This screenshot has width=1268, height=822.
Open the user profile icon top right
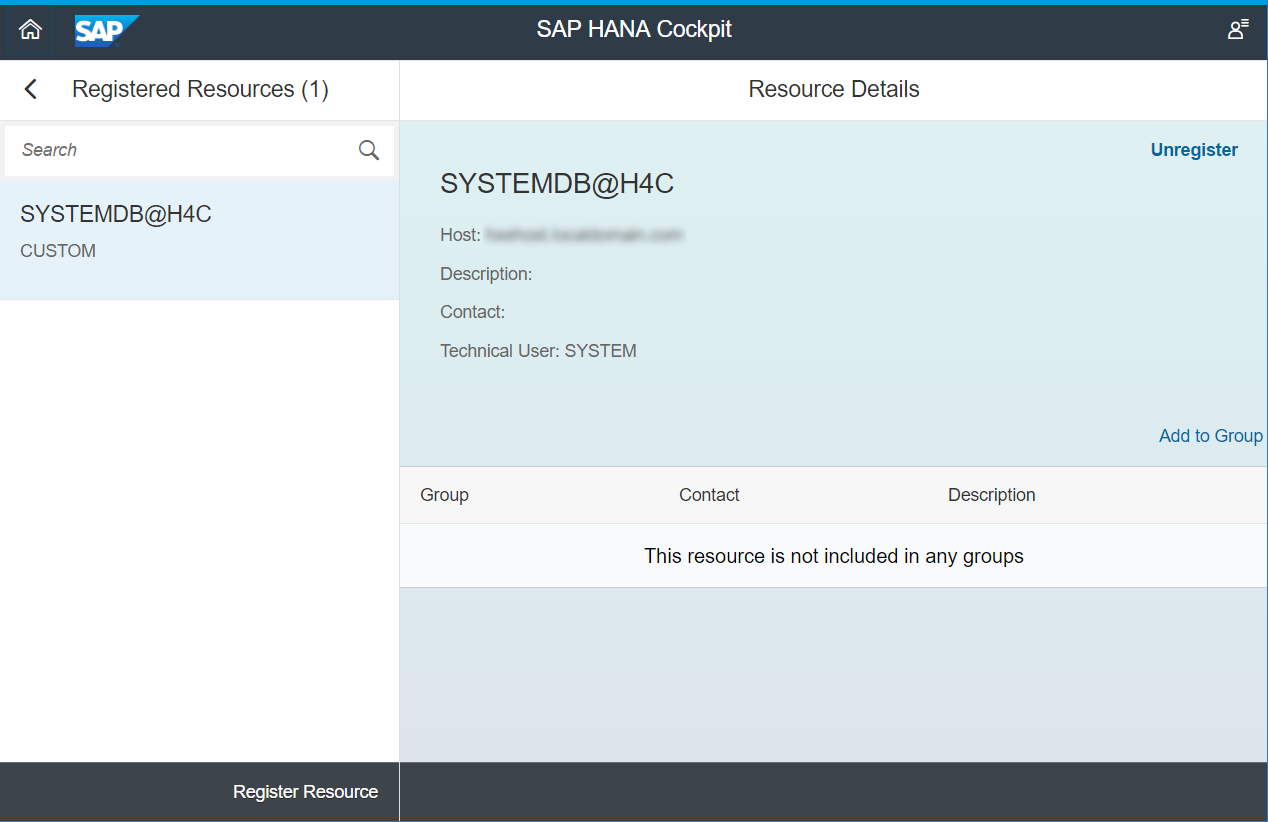click(x=1236, y=30)
